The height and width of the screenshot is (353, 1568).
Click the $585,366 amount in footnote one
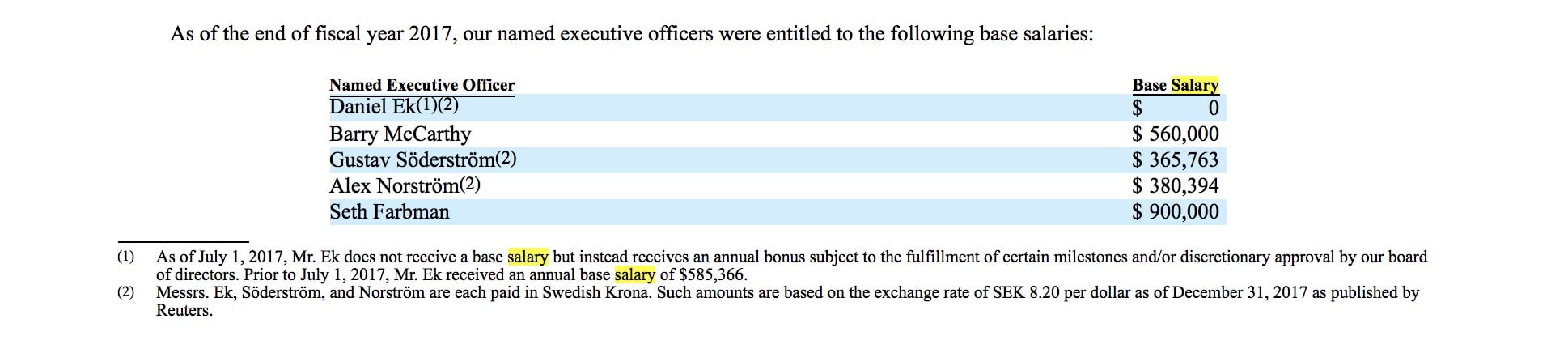point(713,274)
